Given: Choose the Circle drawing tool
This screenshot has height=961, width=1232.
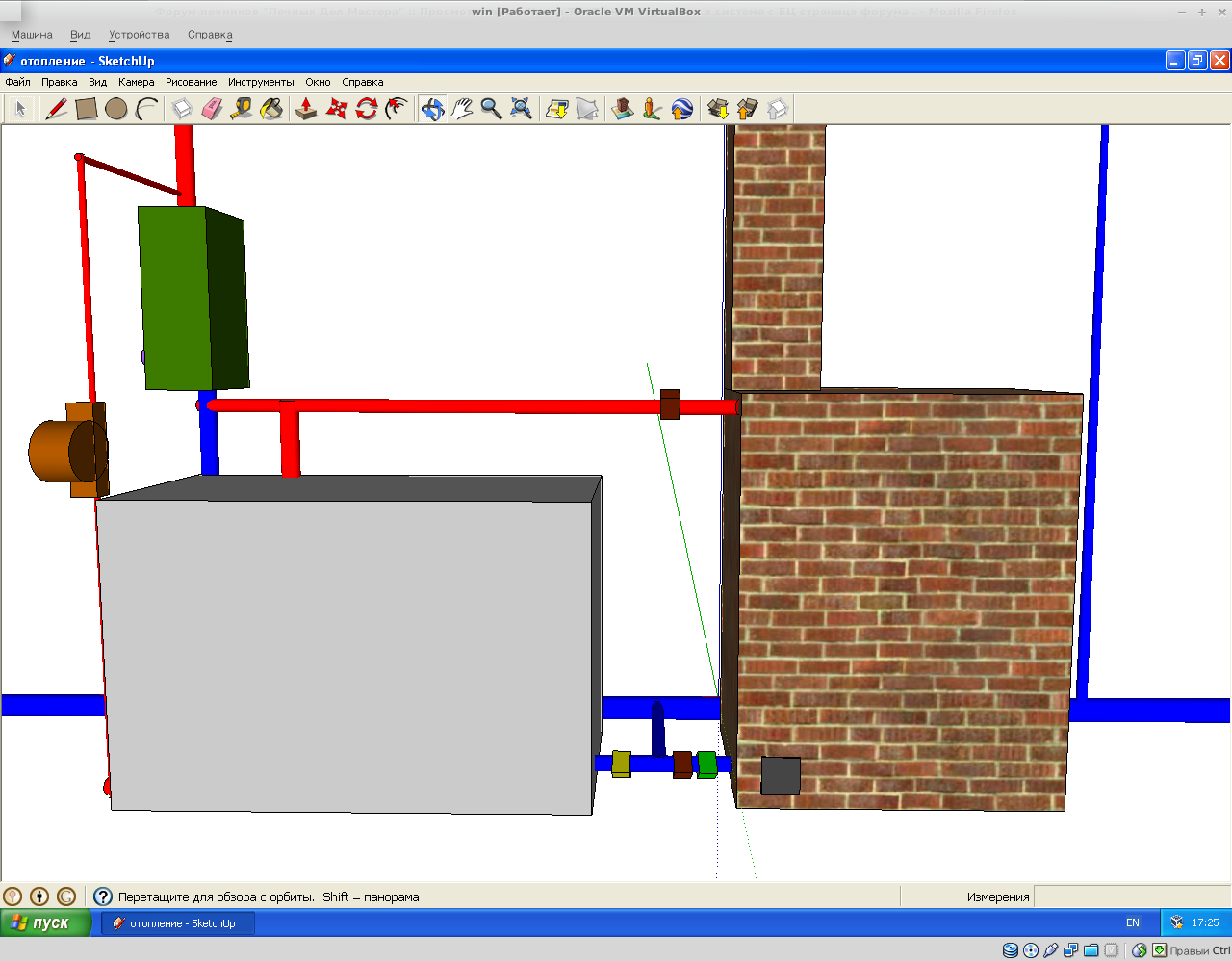Looking at the screenshot, I should click(x=116, y=109).
